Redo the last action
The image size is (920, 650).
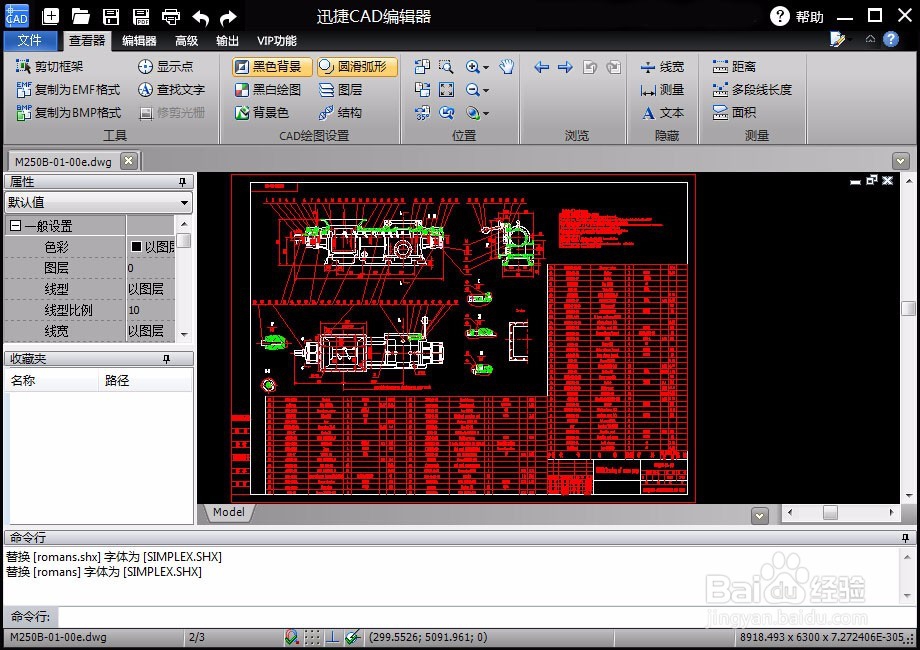click(228, 17)
